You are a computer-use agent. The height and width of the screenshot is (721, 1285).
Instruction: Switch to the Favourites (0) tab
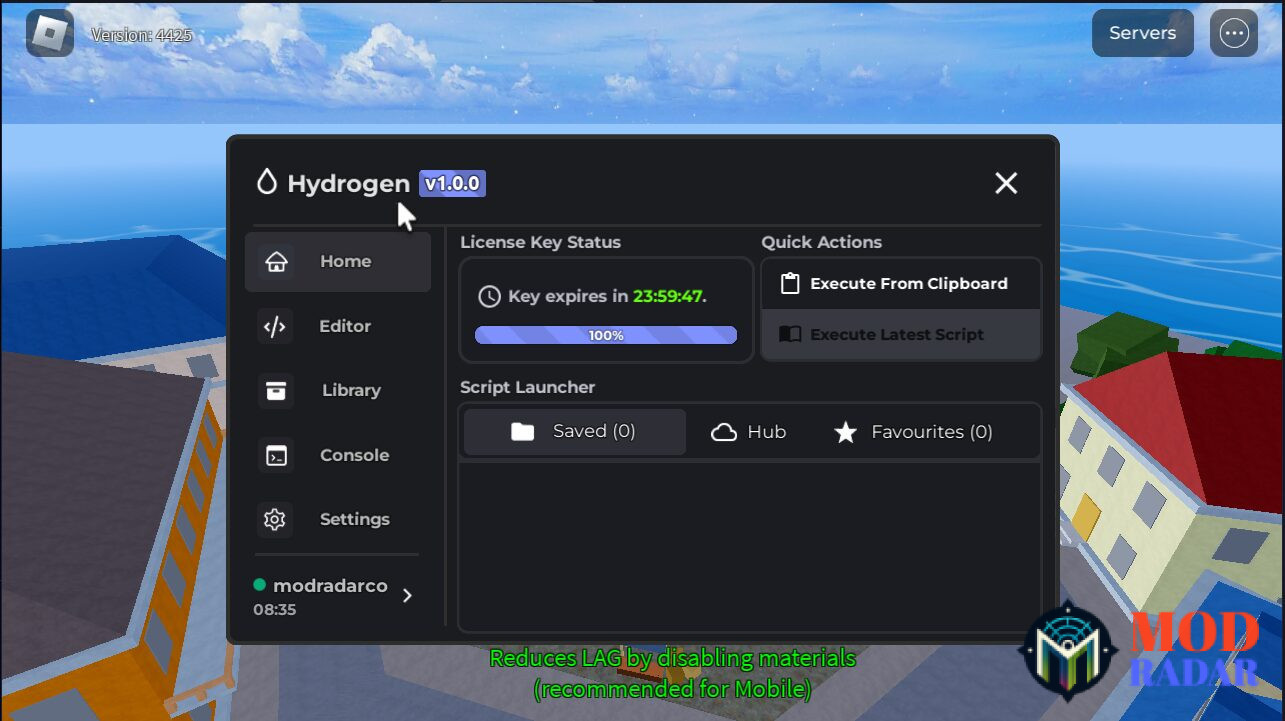(913, 432)
